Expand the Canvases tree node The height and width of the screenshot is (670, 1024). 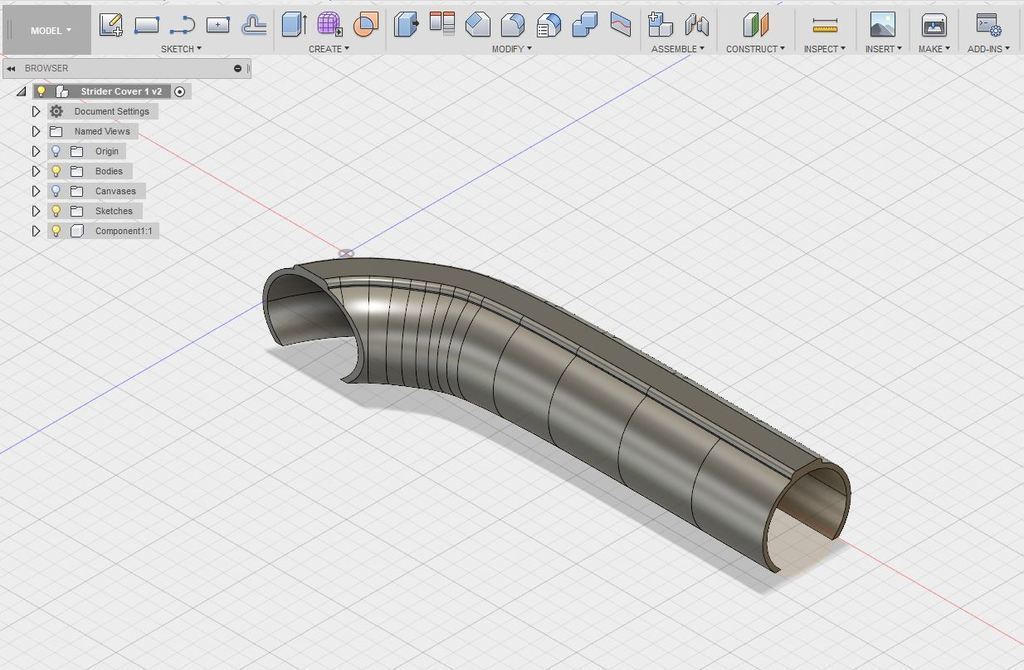[x=36, y=191]
